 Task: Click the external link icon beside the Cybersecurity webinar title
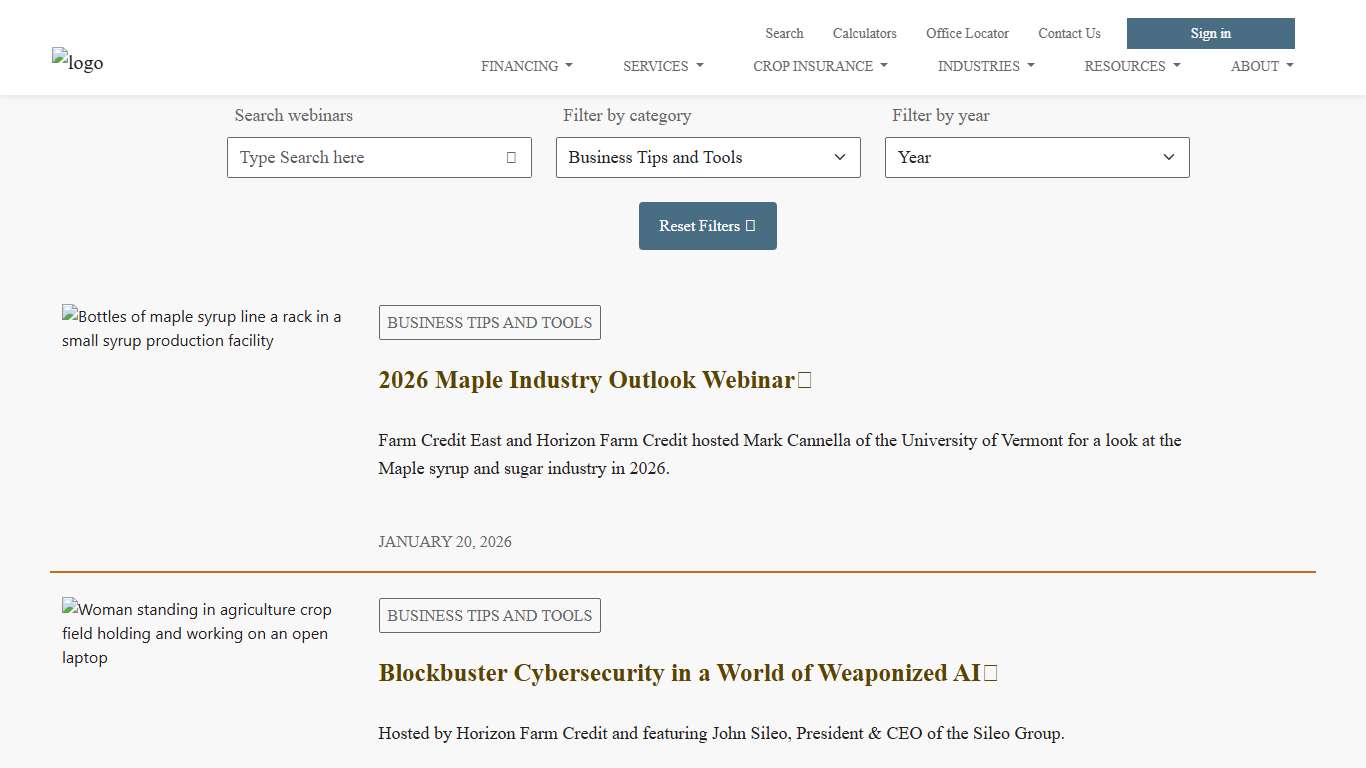pos(990,673)
